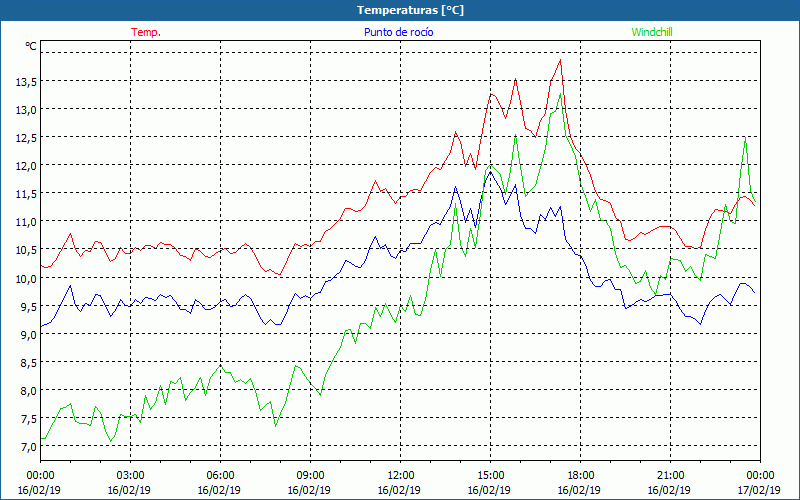Click the 12,0 y-axis value
800x500 pixels.
(x=26, y=166)
